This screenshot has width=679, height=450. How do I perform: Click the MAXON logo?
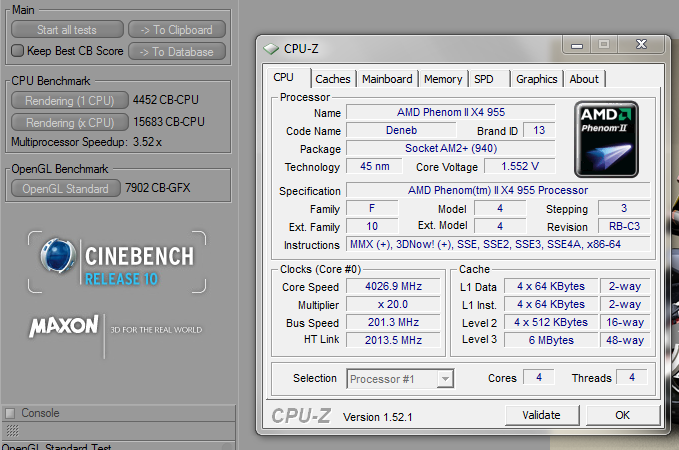pos(64,326)
